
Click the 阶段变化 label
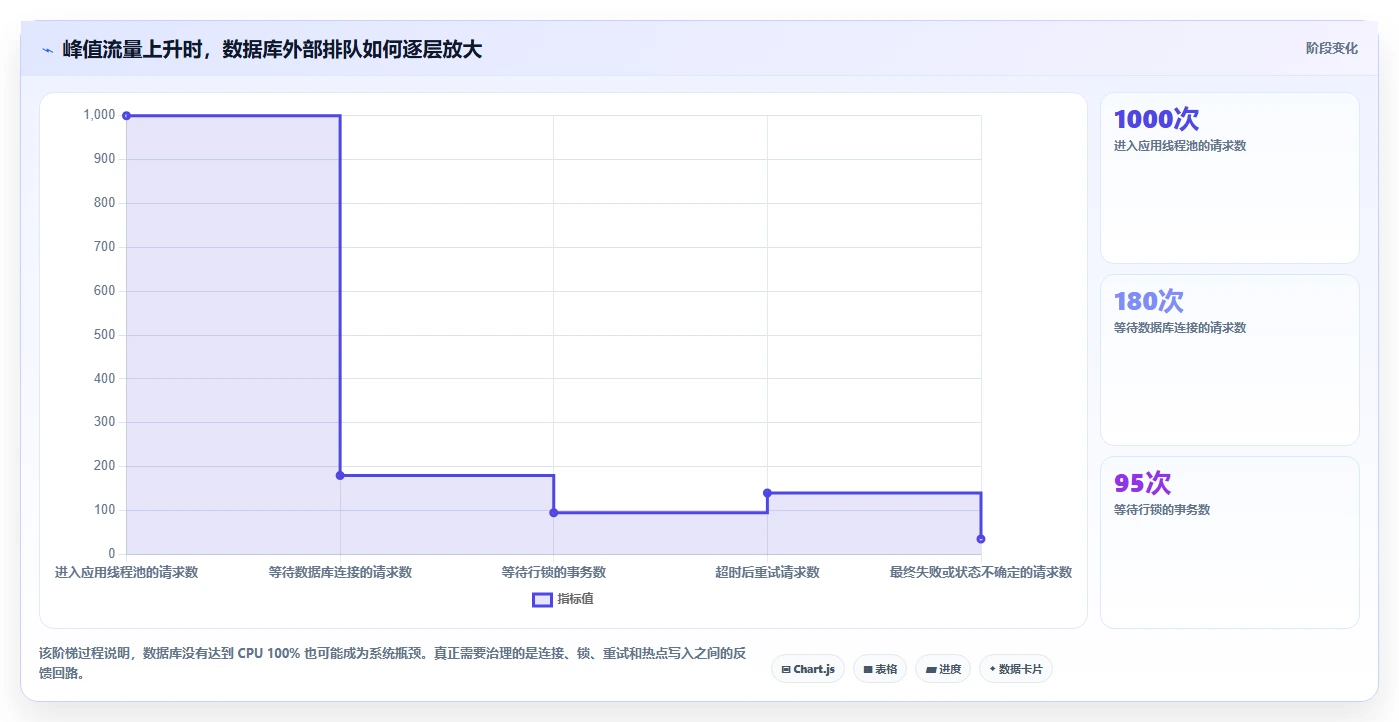[x=1331, y=48]
